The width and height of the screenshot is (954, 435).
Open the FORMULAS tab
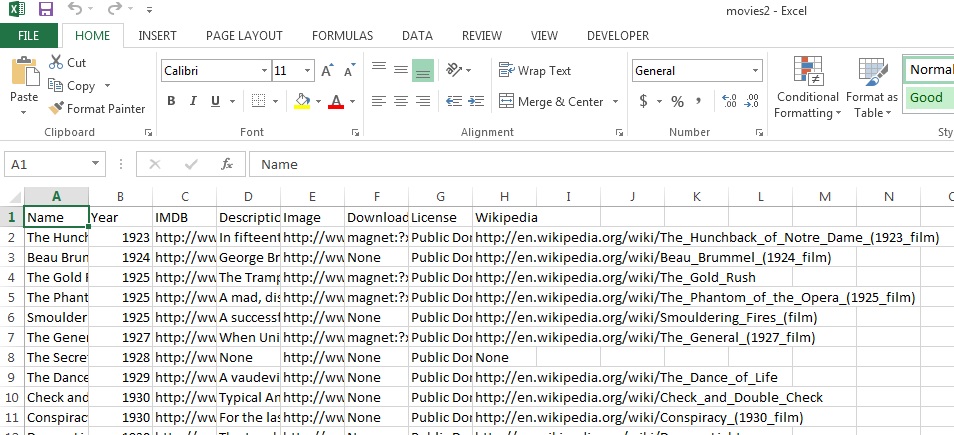coord(343,36)
